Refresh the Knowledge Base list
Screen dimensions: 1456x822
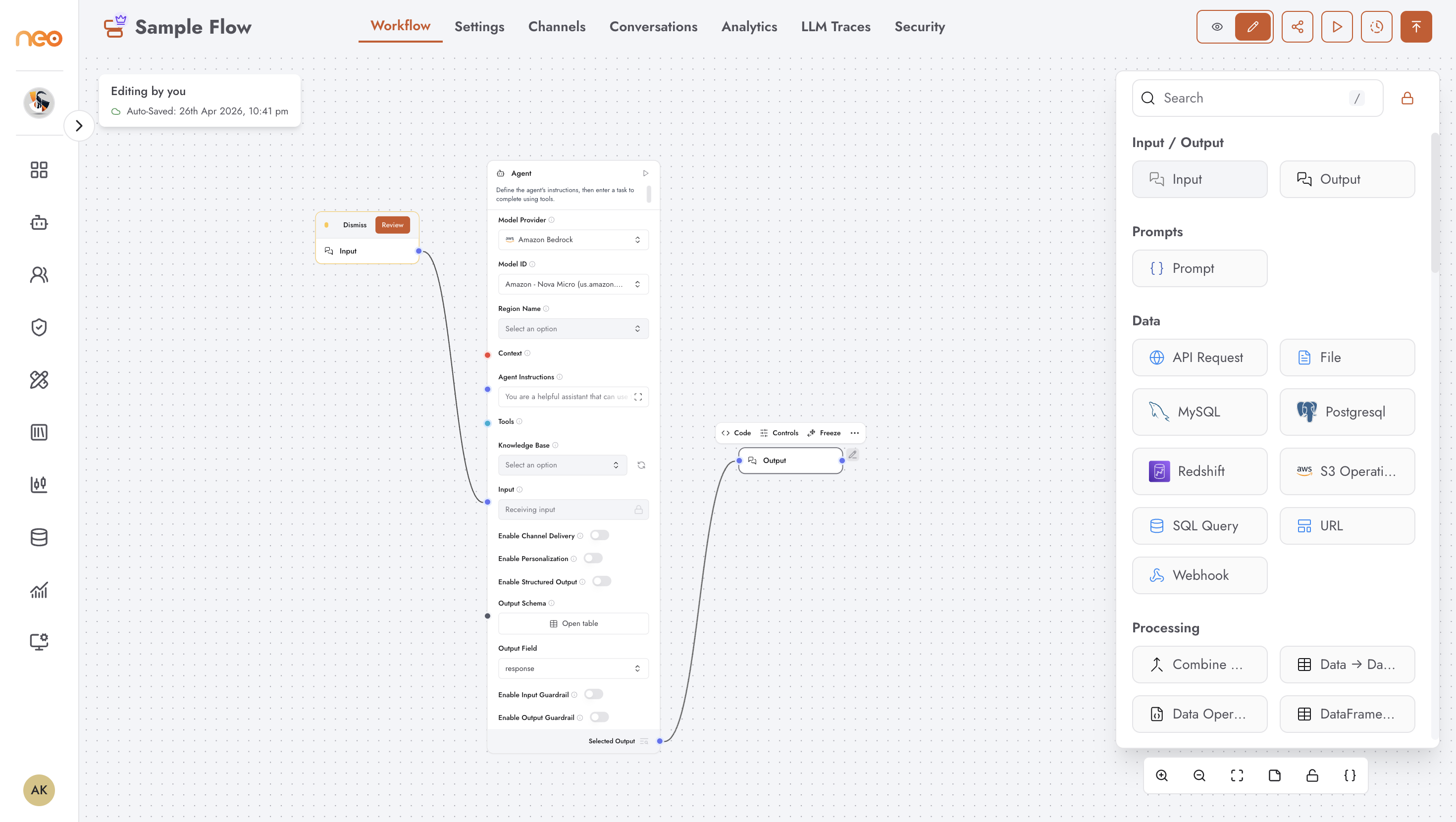[641, 464]
